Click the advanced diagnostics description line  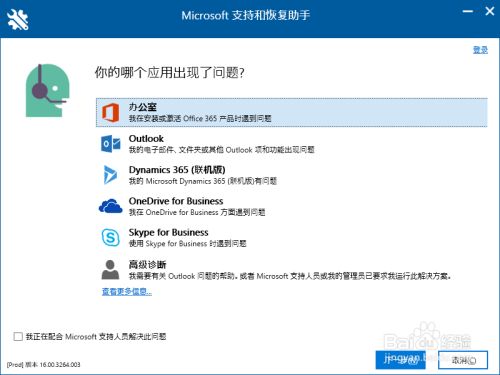290,276
